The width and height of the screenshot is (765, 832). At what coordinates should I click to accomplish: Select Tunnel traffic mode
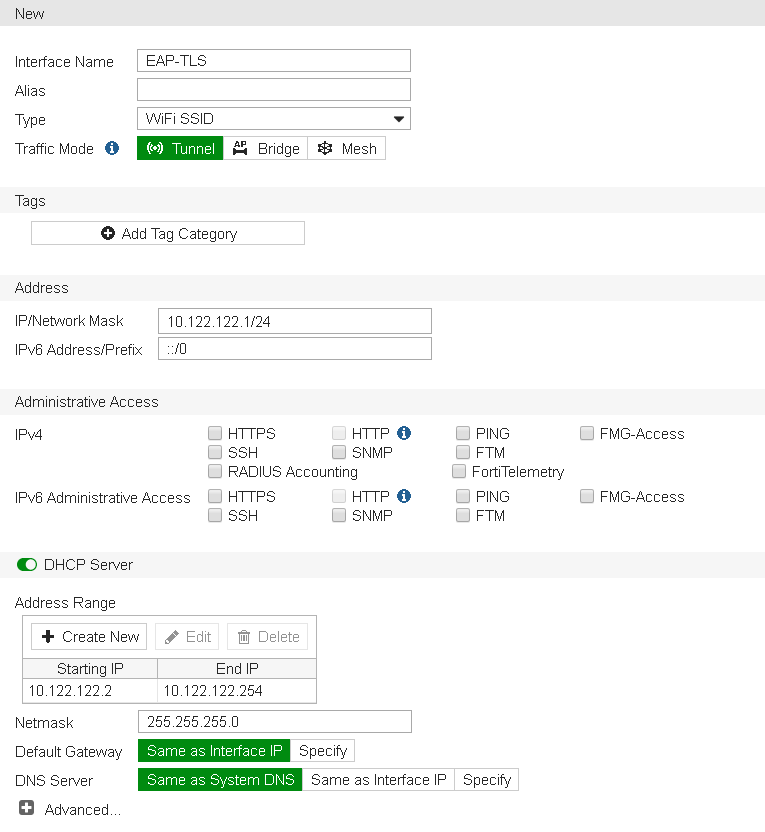pyautogui.click(x=180, y=149)
